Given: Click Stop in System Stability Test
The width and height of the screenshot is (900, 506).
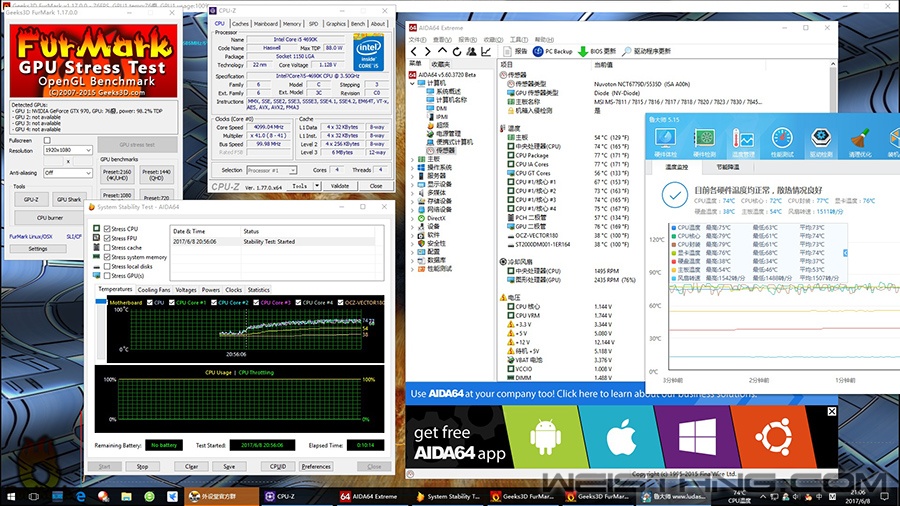Looking at the screenshot, I should coord(142,466).
